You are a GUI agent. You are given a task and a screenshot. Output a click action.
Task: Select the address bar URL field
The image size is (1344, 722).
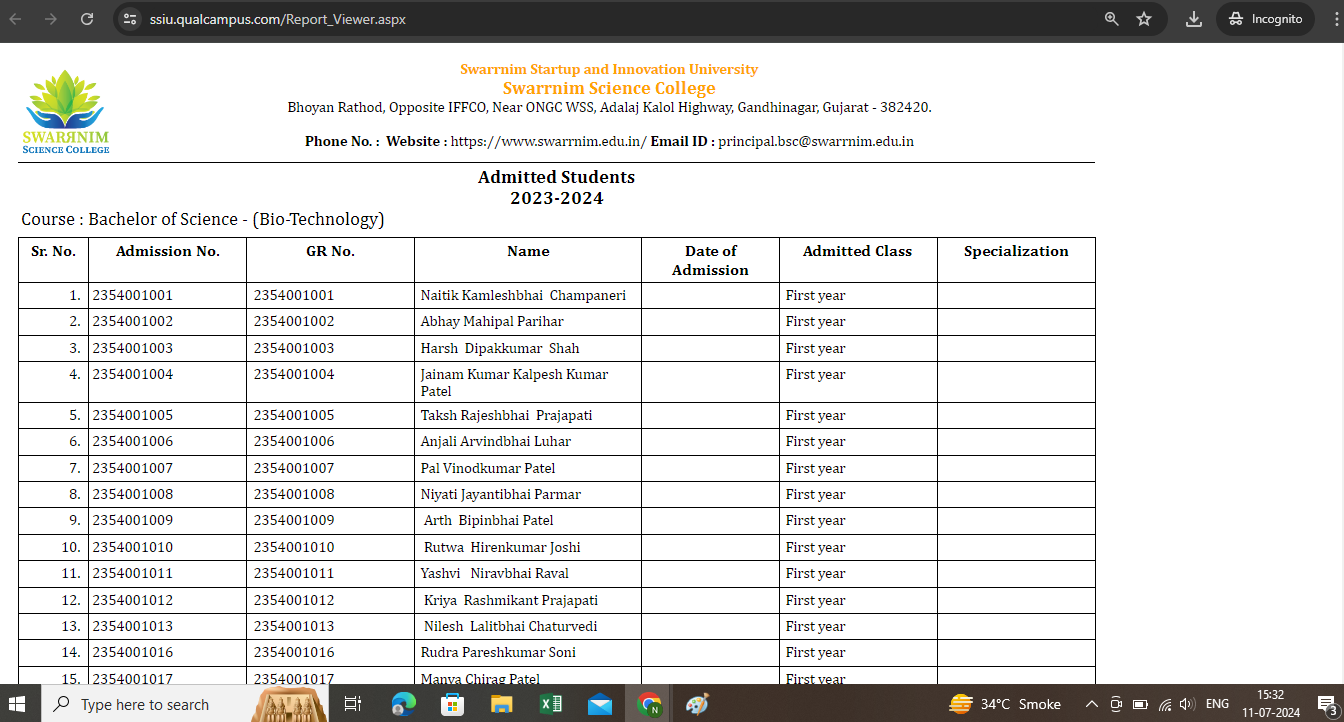[620, 19]
